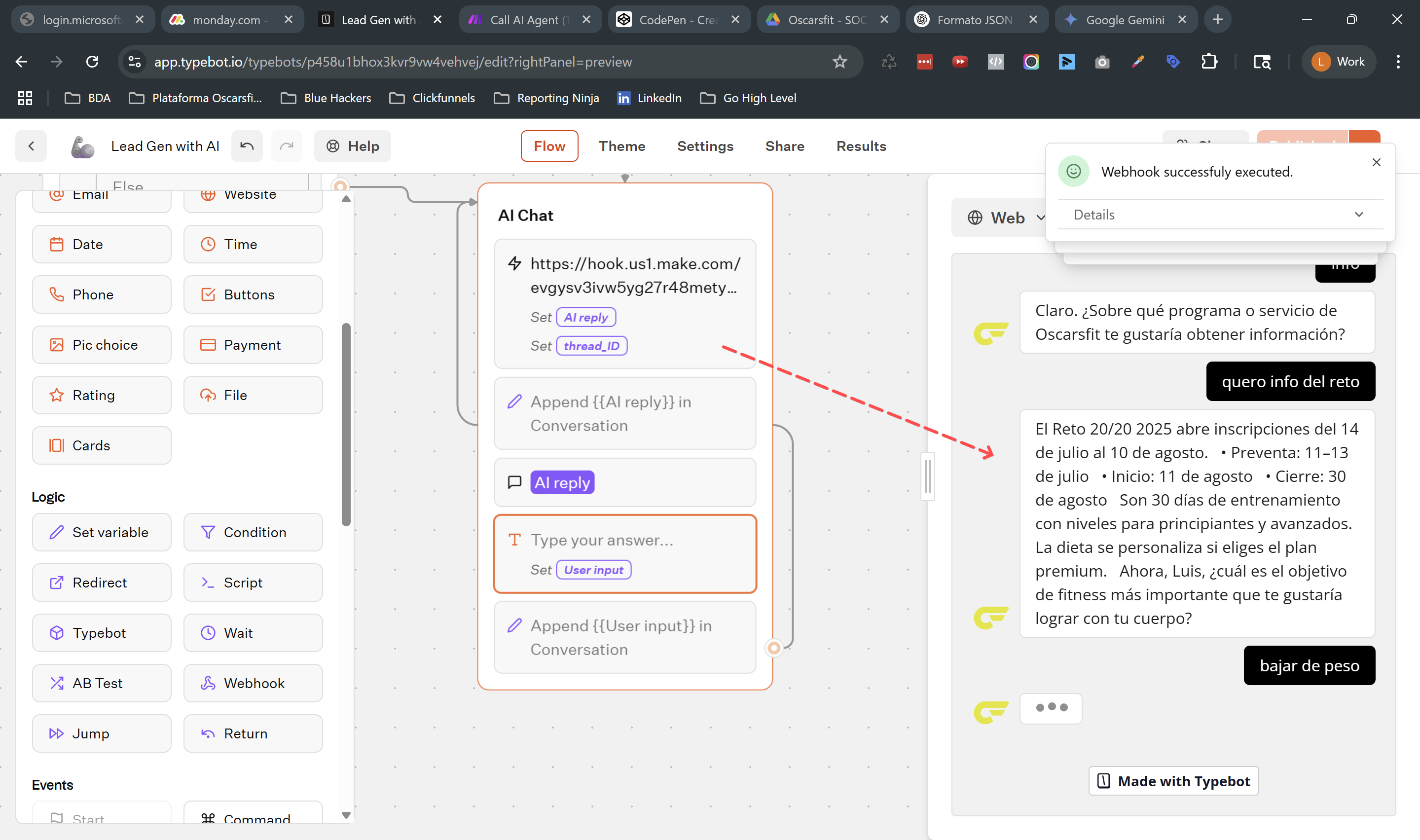Open the Theme tab
The width and height of the screenshot is (1420, 840).
[x=622, y=146]
